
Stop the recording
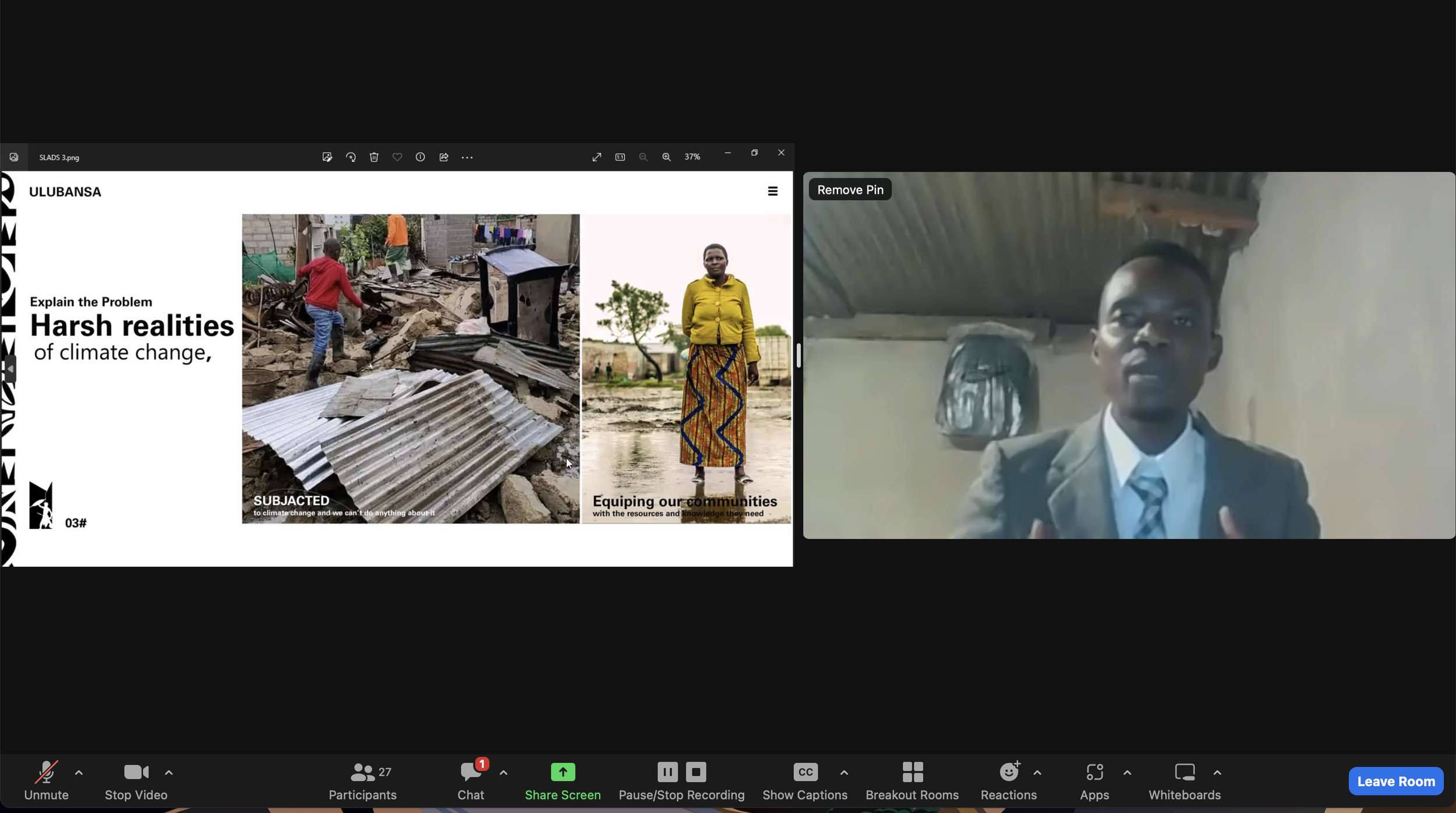click(x=695, y=772)
